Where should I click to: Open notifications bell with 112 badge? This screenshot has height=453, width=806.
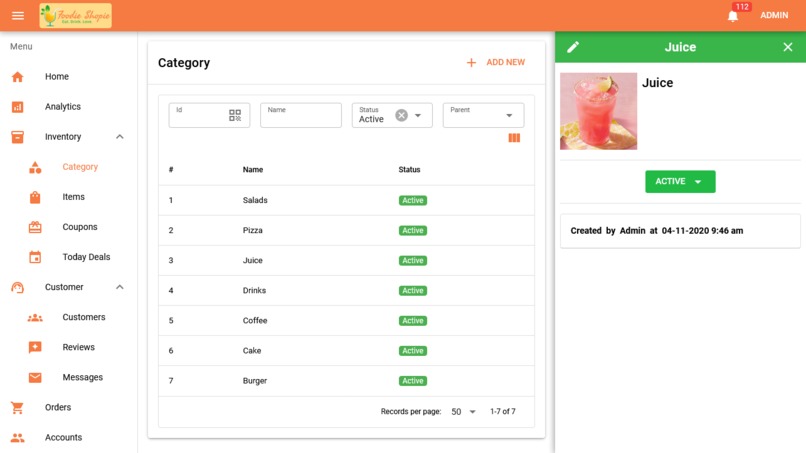click(x=733, y=16)
